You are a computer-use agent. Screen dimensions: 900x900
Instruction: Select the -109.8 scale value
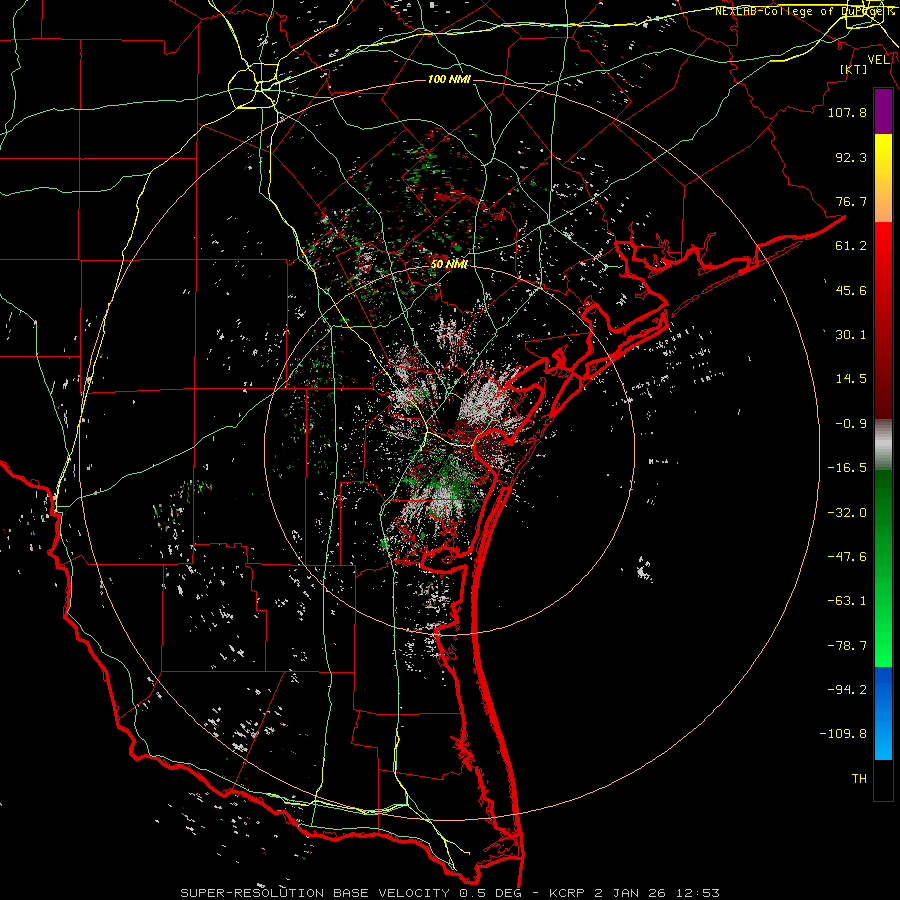(x=843, y=734)
